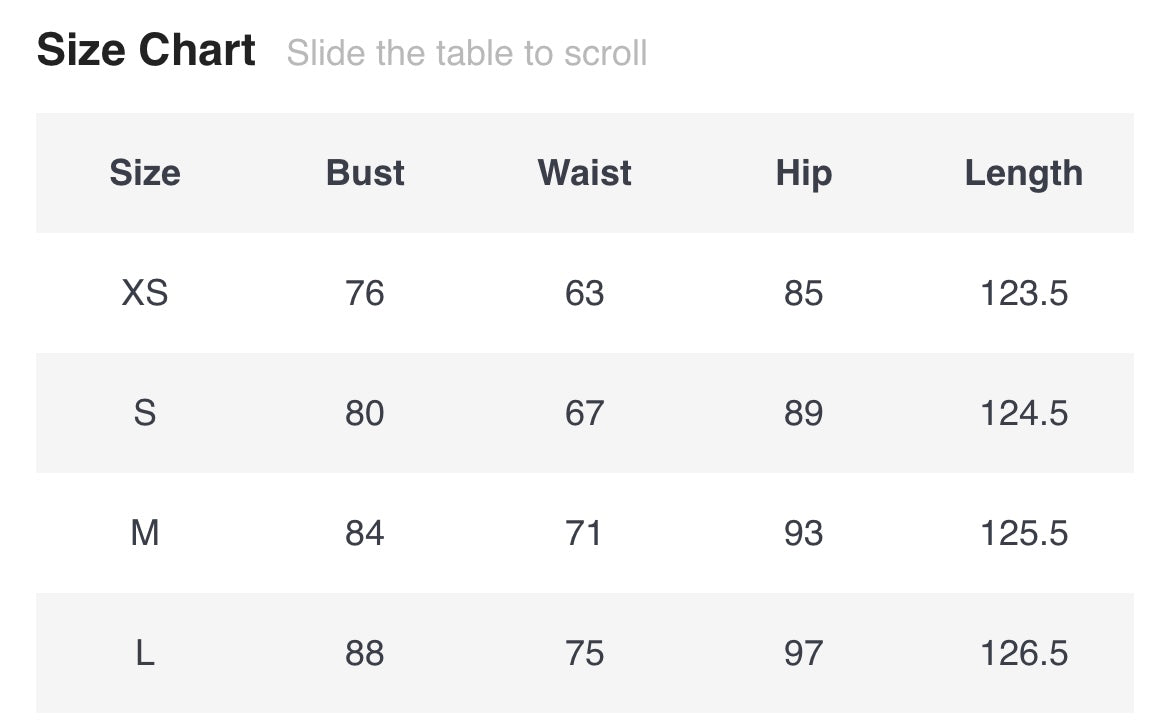Select the L waist value 75
The width and height of the screenshot is (1170, 721).
(584, 653)
